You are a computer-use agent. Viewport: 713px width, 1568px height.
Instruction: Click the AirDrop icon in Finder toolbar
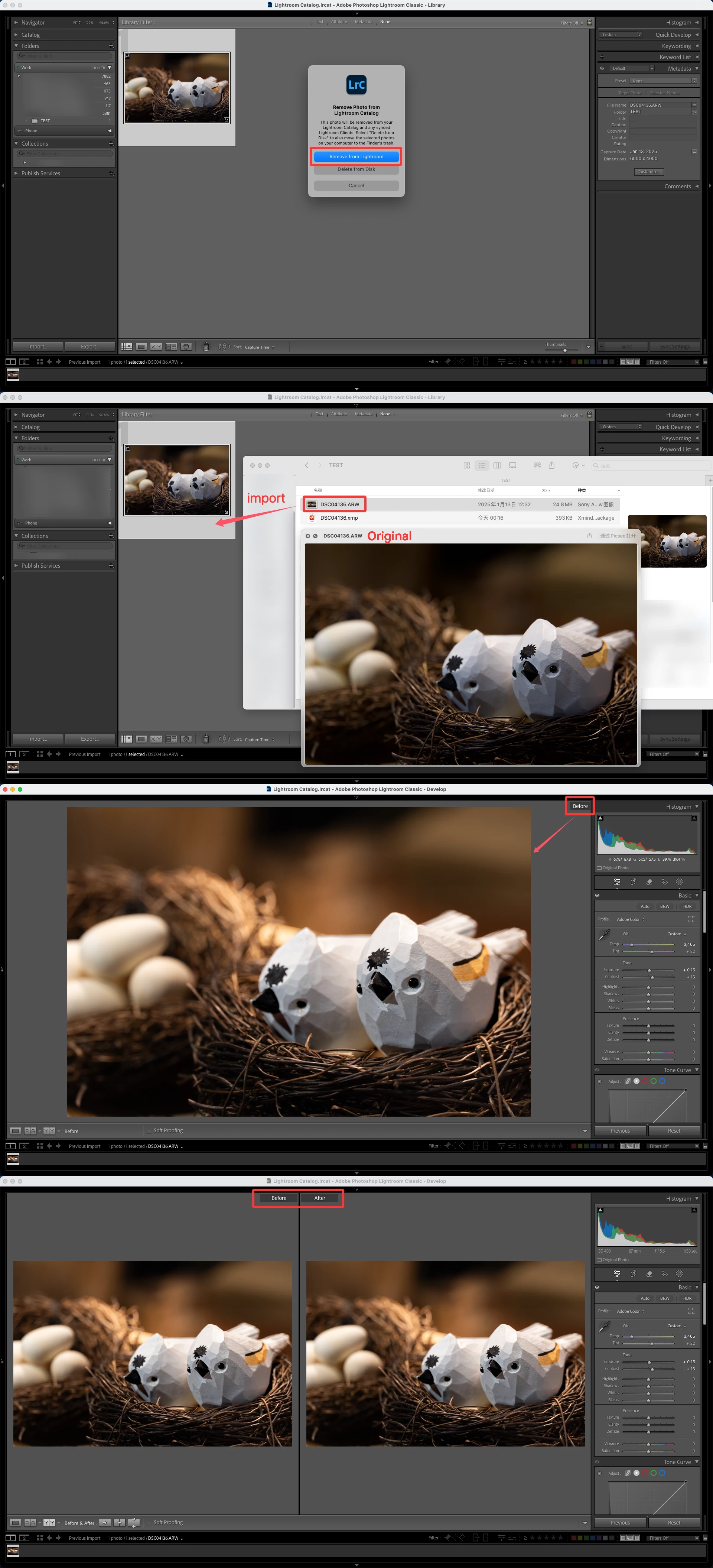pyautogui.click(x=537, y=466)
